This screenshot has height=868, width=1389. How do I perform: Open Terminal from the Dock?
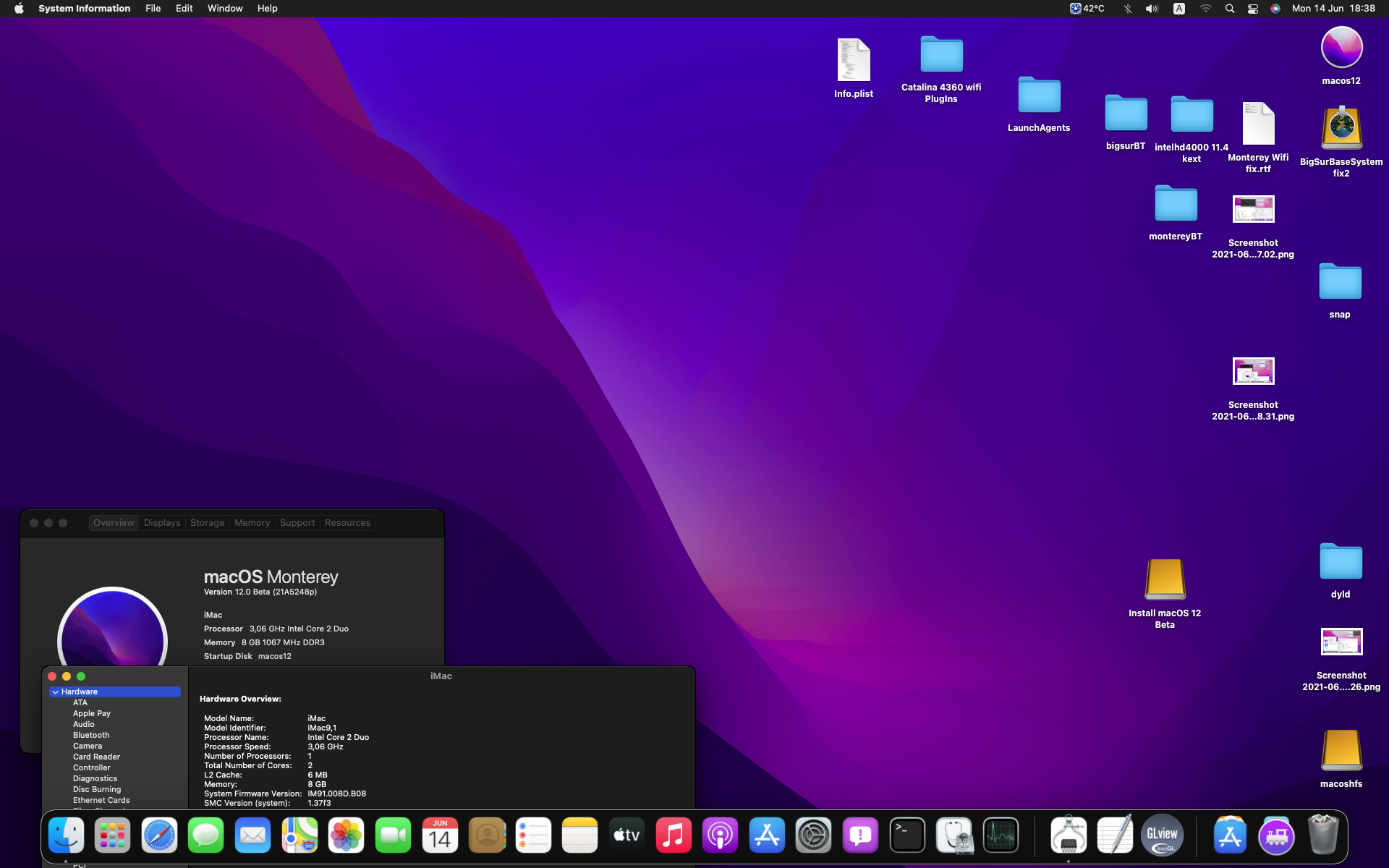point(907,835)
